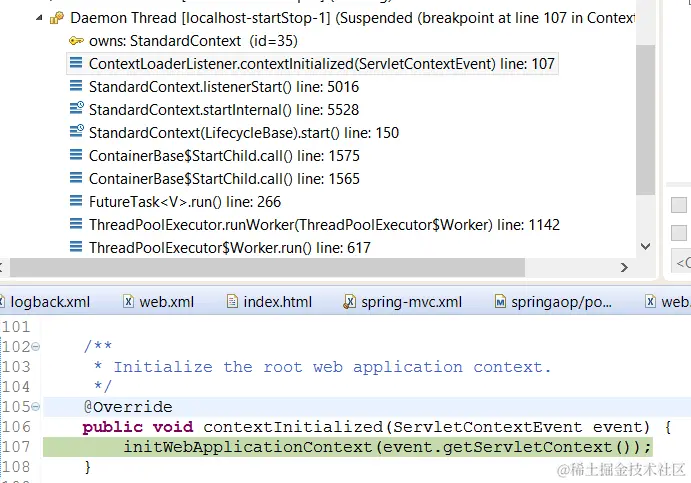The image size is (691, 483).
Task: Click the comment 'Initialize the root web application context.'
Action: 333,367
